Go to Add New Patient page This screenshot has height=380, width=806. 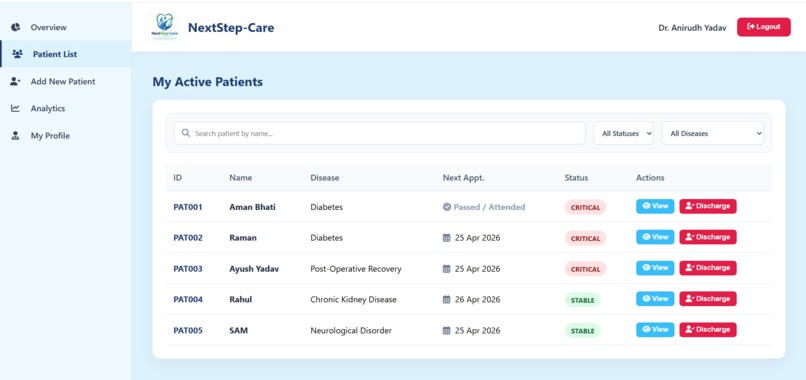66,81
